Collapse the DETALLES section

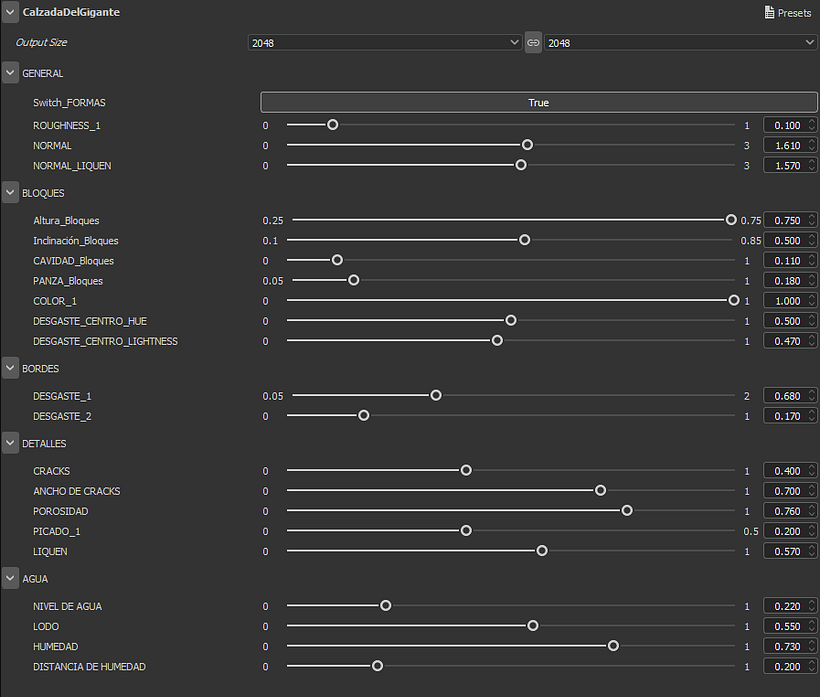coord(10,443)
